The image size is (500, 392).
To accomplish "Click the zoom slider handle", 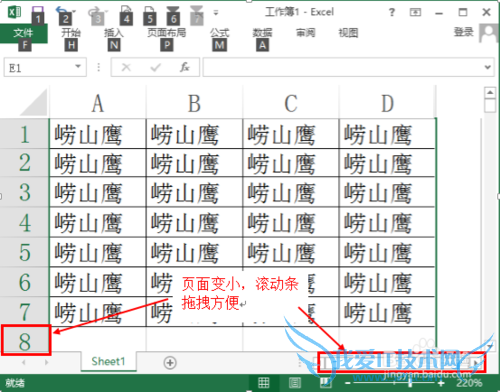I will 410,383.
